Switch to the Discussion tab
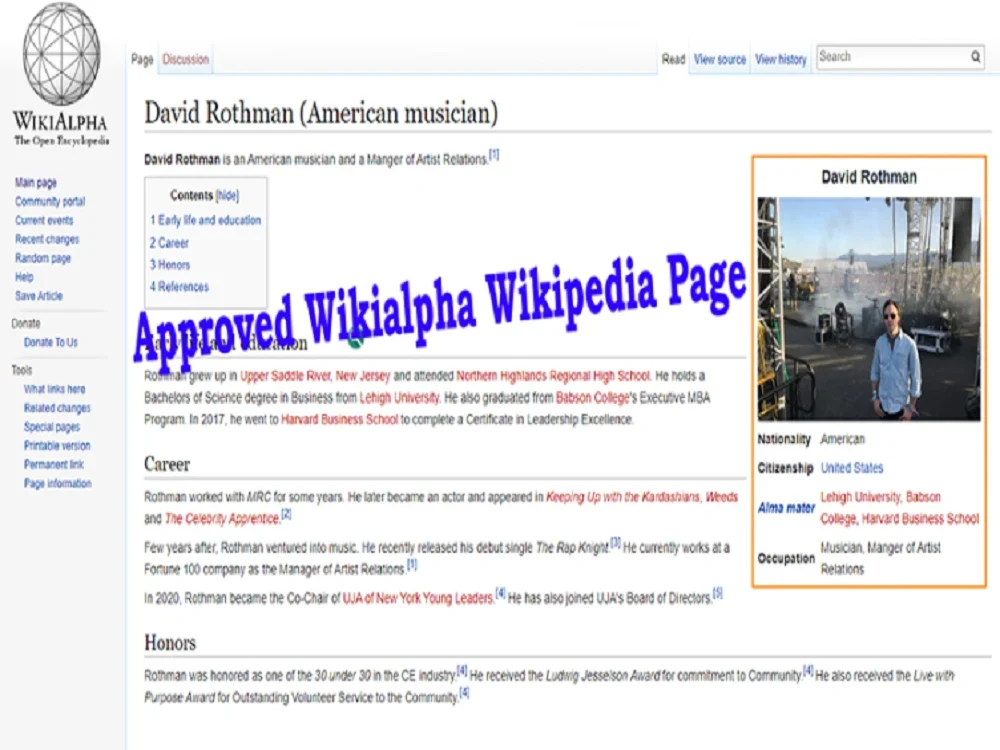The image size is (1000, 750). [x=186, y=59]
